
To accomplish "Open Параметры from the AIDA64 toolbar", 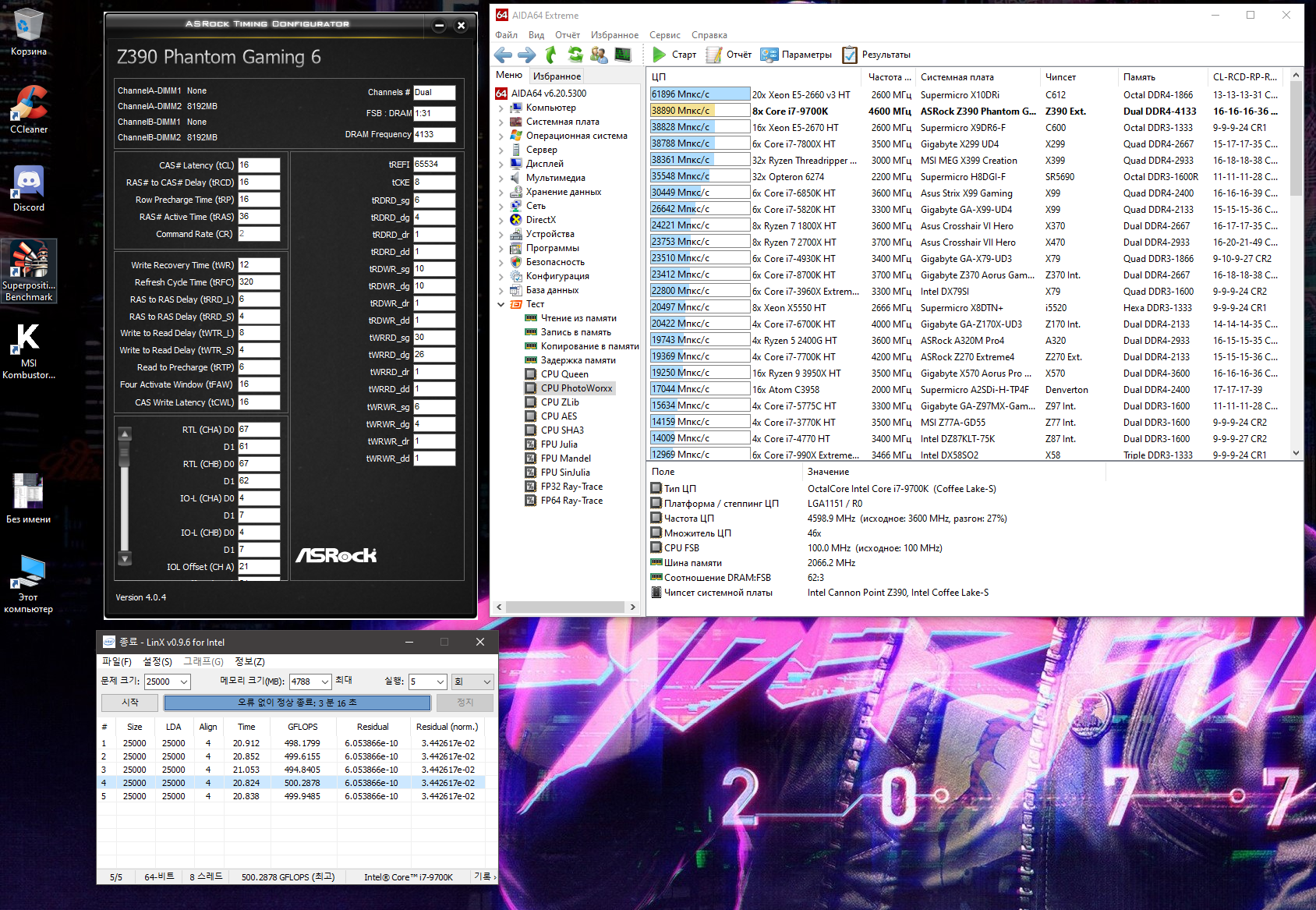I will tap(796, 55).
